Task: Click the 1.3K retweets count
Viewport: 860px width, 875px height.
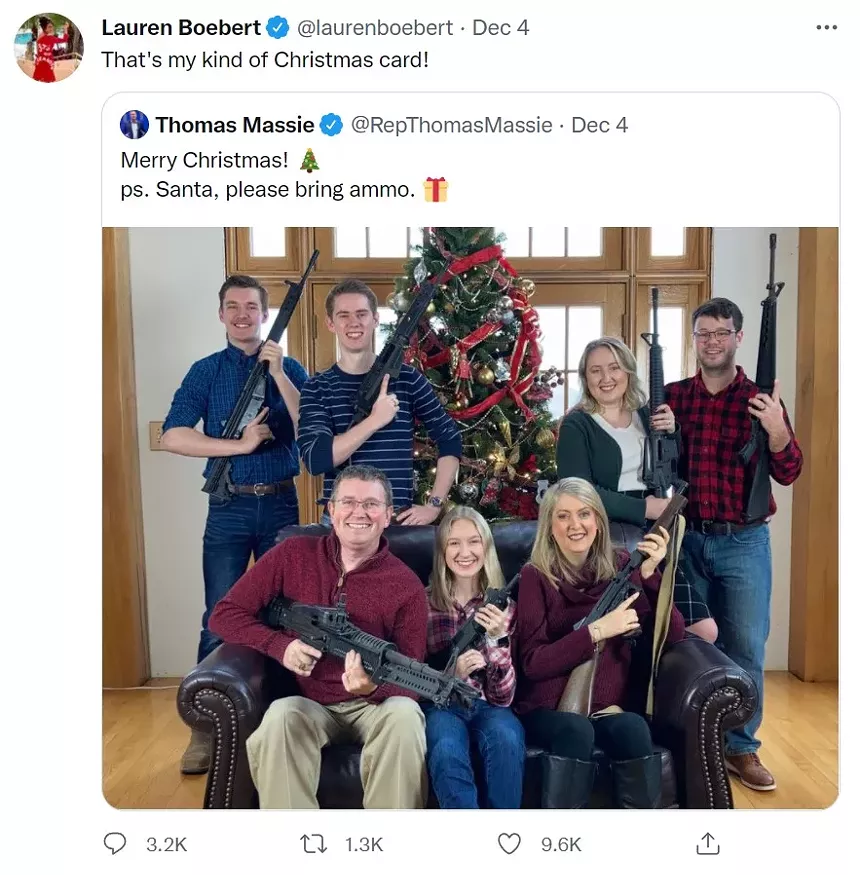Action: click(x=364, y=844)
